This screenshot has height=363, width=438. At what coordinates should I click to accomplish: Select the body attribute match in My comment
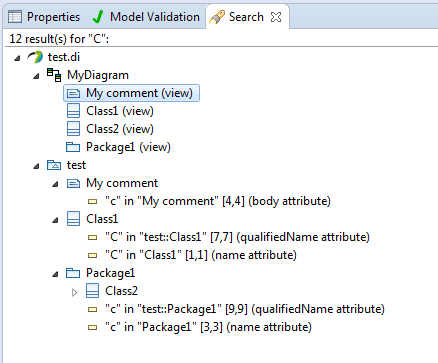point(209,201)
